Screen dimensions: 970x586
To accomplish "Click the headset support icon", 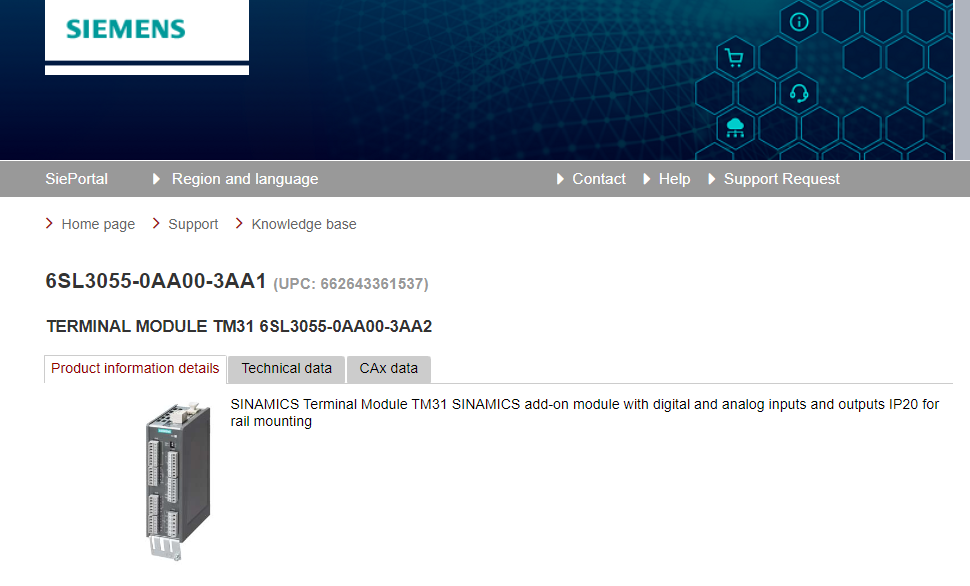I will 798,93.
